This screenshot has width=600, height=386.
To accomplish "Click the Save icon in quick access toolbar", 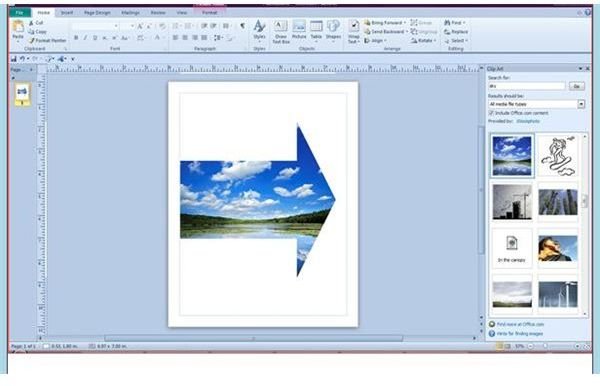I will [x=14, y=59].
